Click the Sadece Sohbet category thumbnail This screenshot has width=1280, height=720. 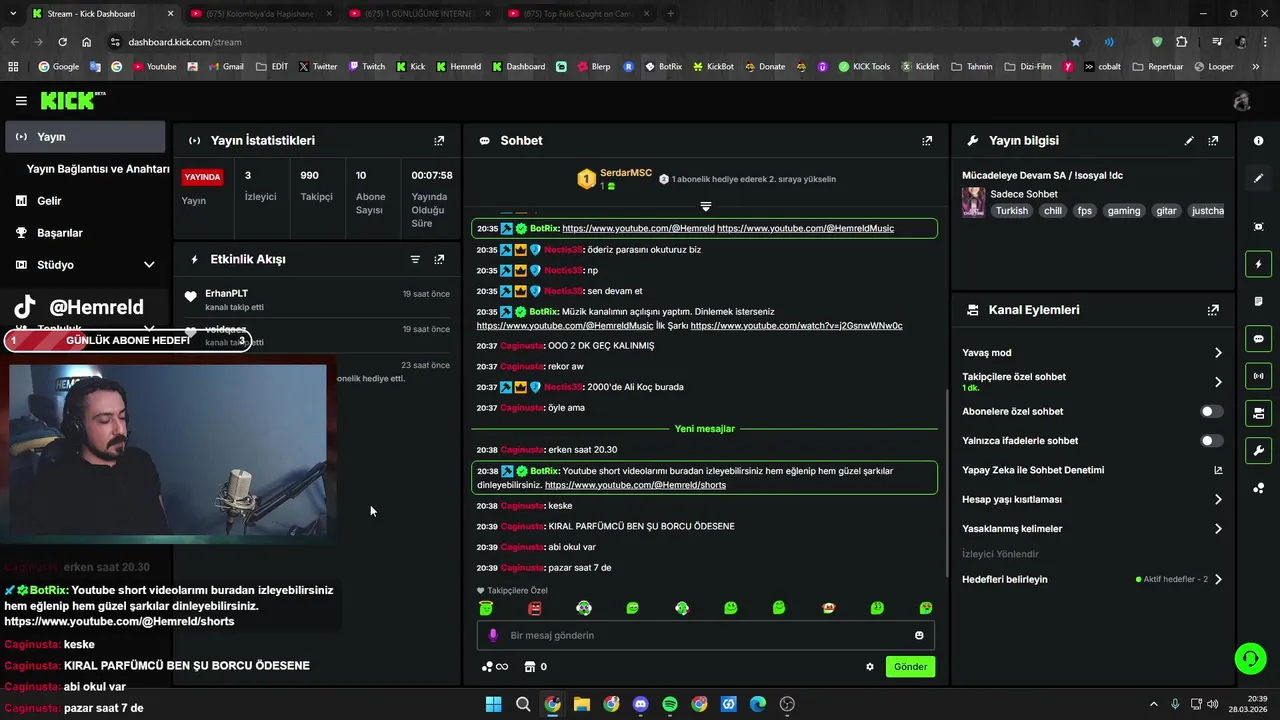[x=973, y=202]
